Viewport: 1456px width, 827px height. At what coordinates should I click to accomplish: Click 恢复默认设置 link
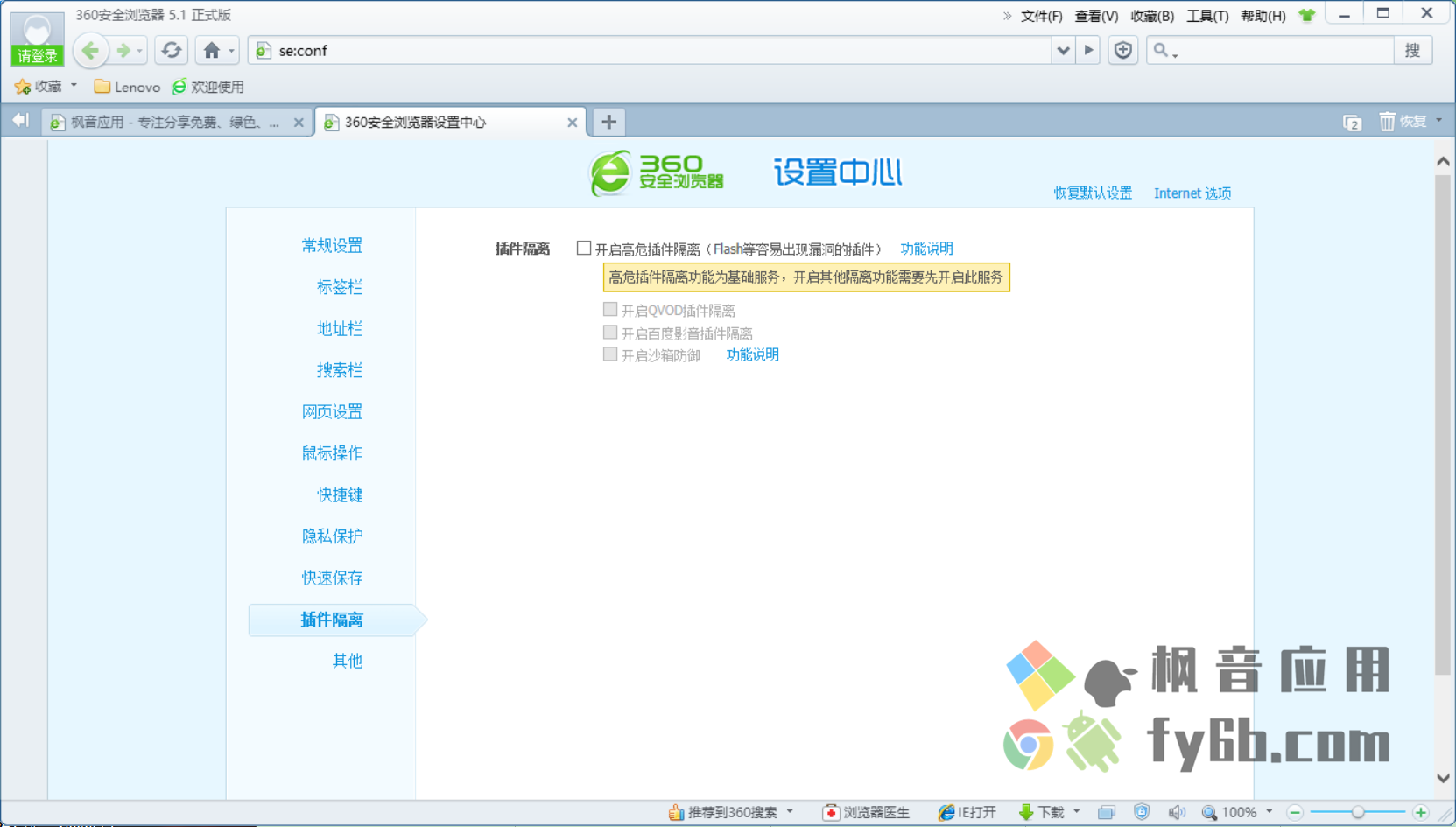tap(1093, 193)
